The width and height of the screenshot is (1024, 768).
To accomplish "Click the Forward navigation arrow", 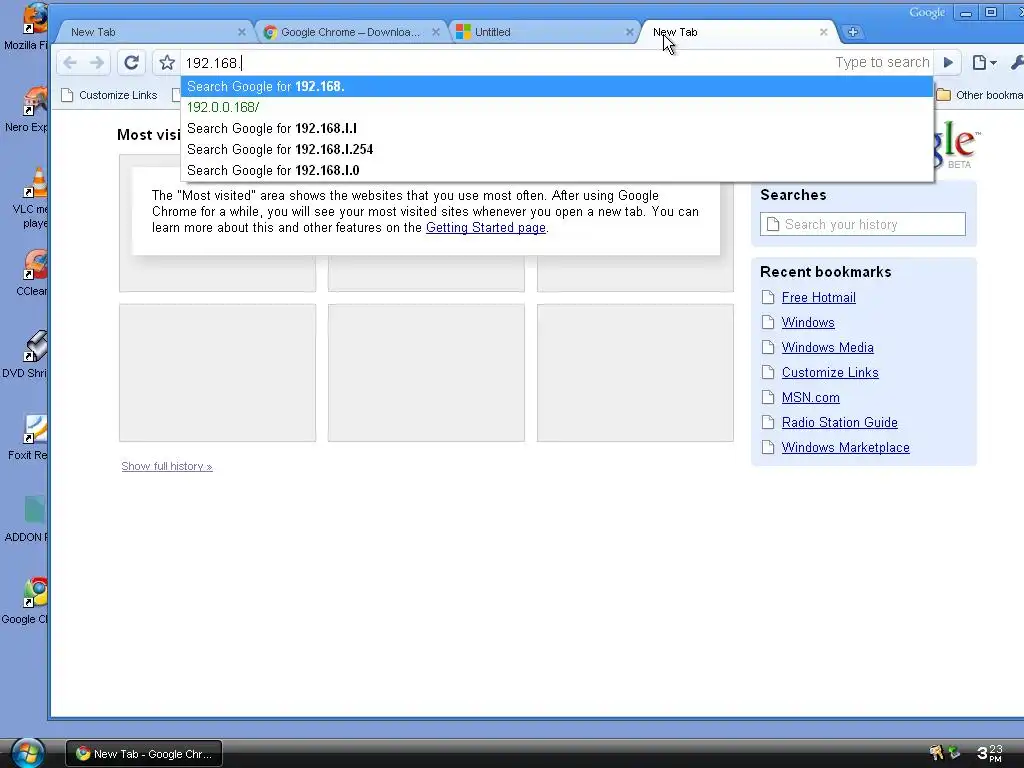I will tap(97, 63).
